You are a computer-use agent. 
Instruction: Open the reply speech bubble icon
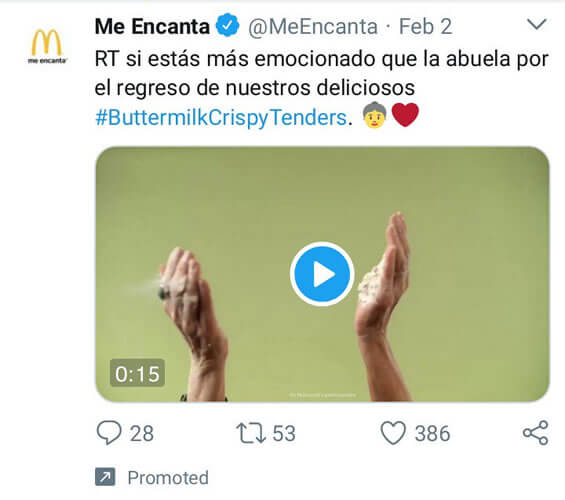click(x=109, y=433)
